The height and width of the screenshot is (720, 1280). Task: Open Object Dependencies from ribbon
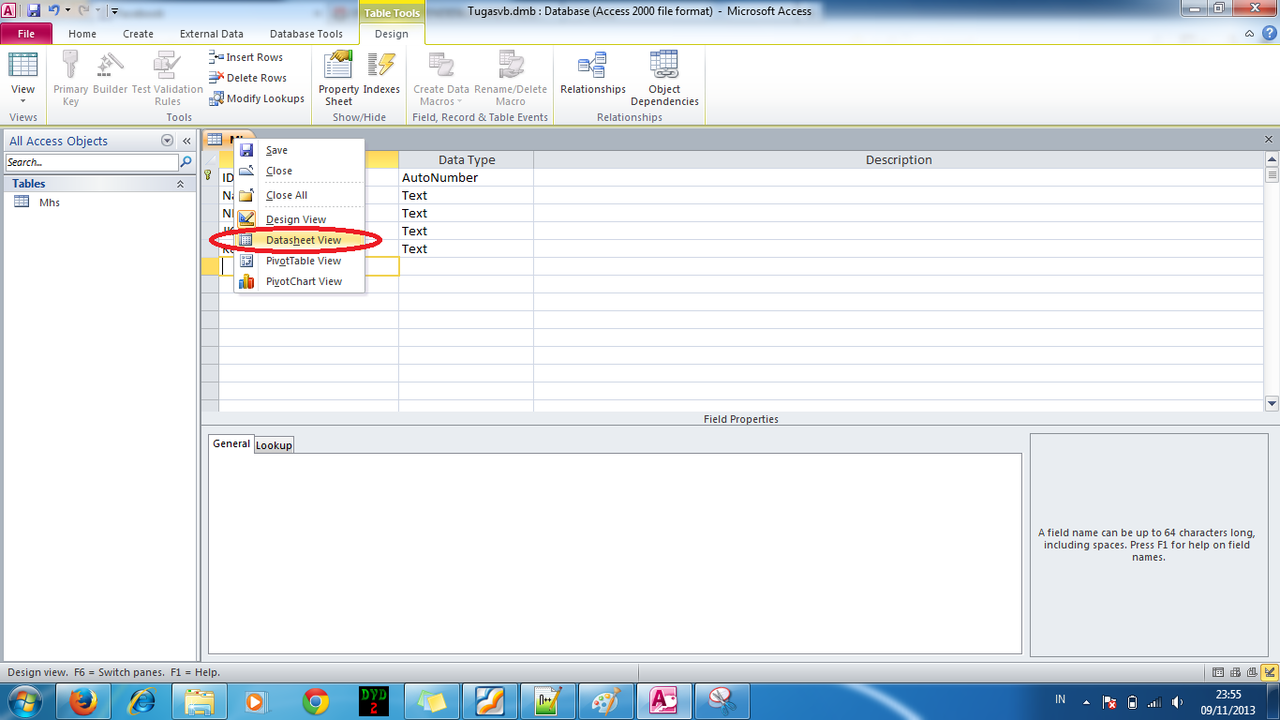pos(664,78)
